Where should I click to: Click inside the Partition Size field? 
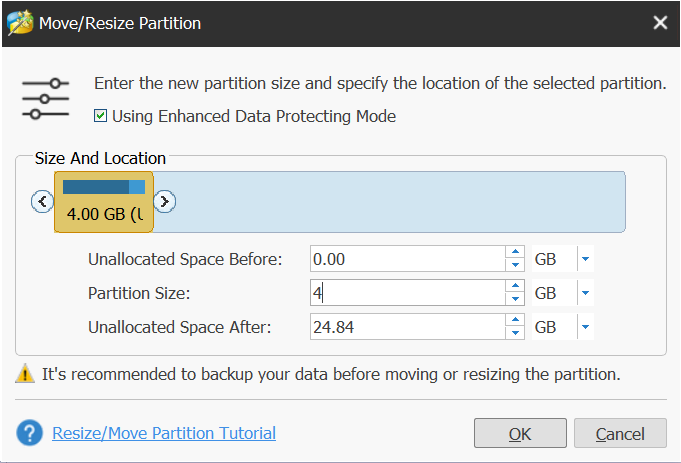pos(405,293)
